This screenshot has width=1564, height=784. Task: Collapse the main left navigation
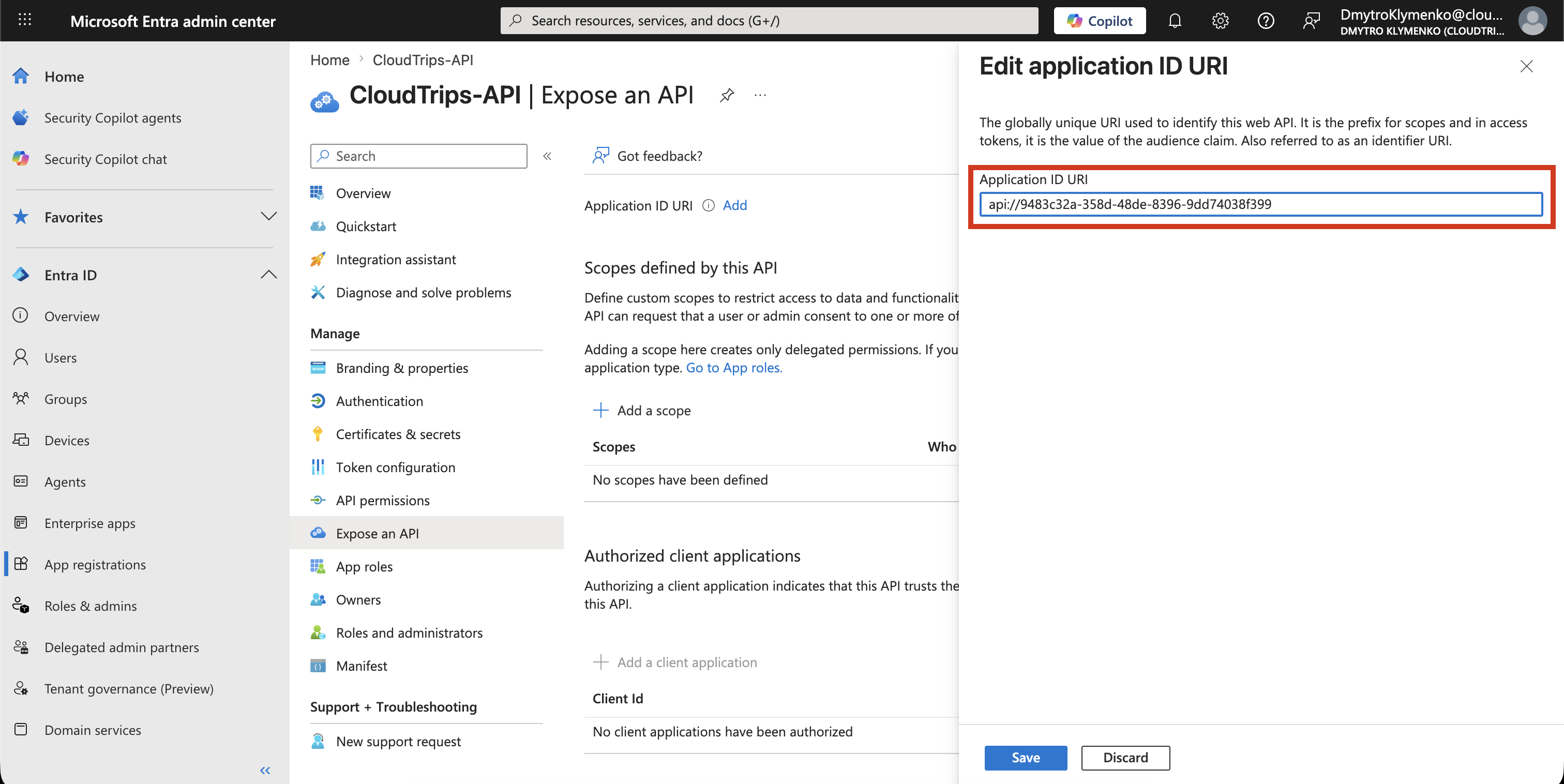tap(265, 770)
